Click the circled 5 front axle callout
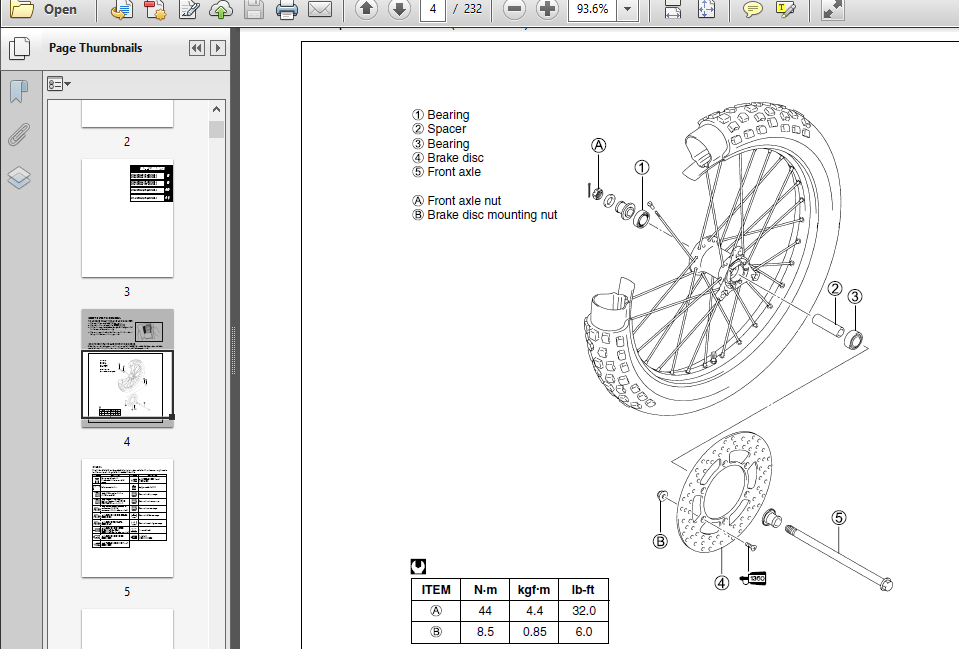 (839, 517)
